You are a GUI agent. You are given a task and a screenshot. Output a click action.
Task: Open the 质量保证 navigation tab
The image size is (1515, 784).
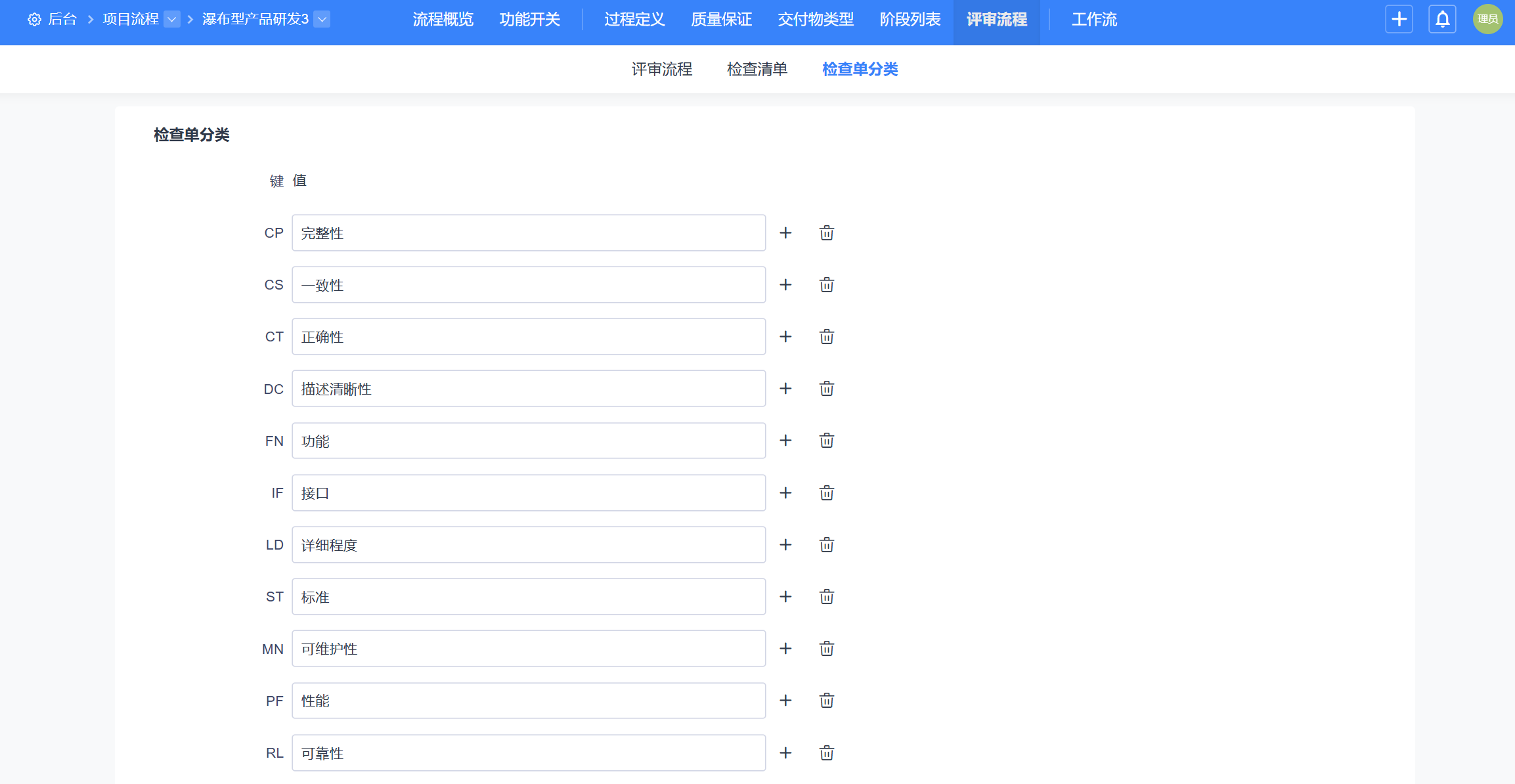pos(721,20)
